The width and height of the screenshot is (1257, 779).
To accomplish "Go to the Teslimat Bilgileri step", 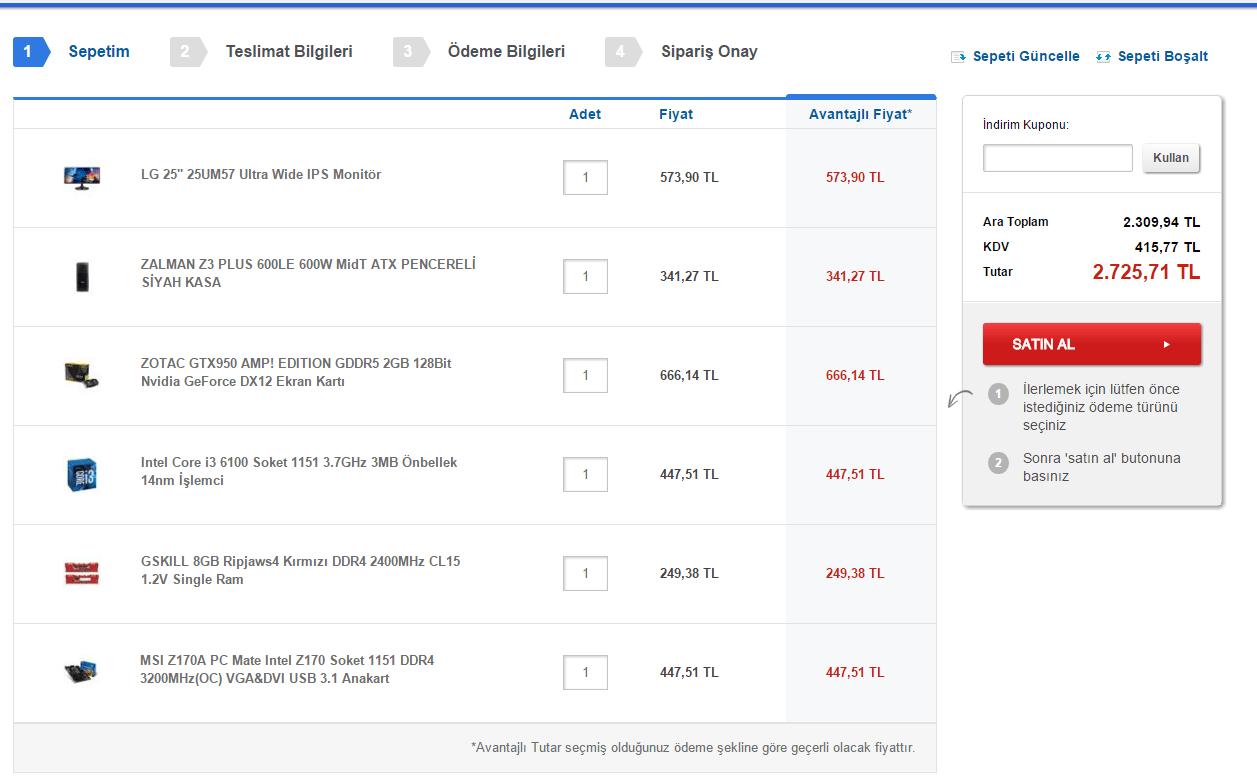I will [x=288, y=51].
